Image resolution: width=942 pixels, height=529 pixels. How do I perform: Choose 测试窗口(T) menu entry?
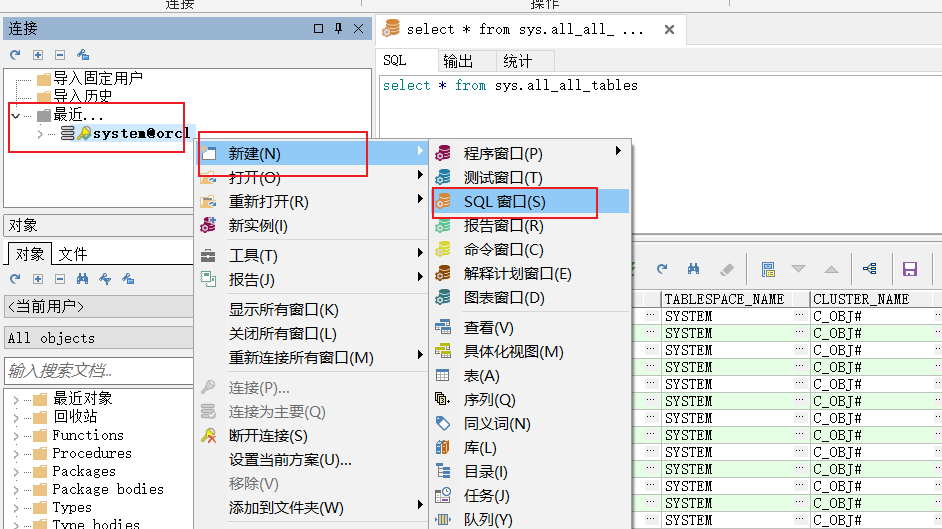[x=530, y=178]
